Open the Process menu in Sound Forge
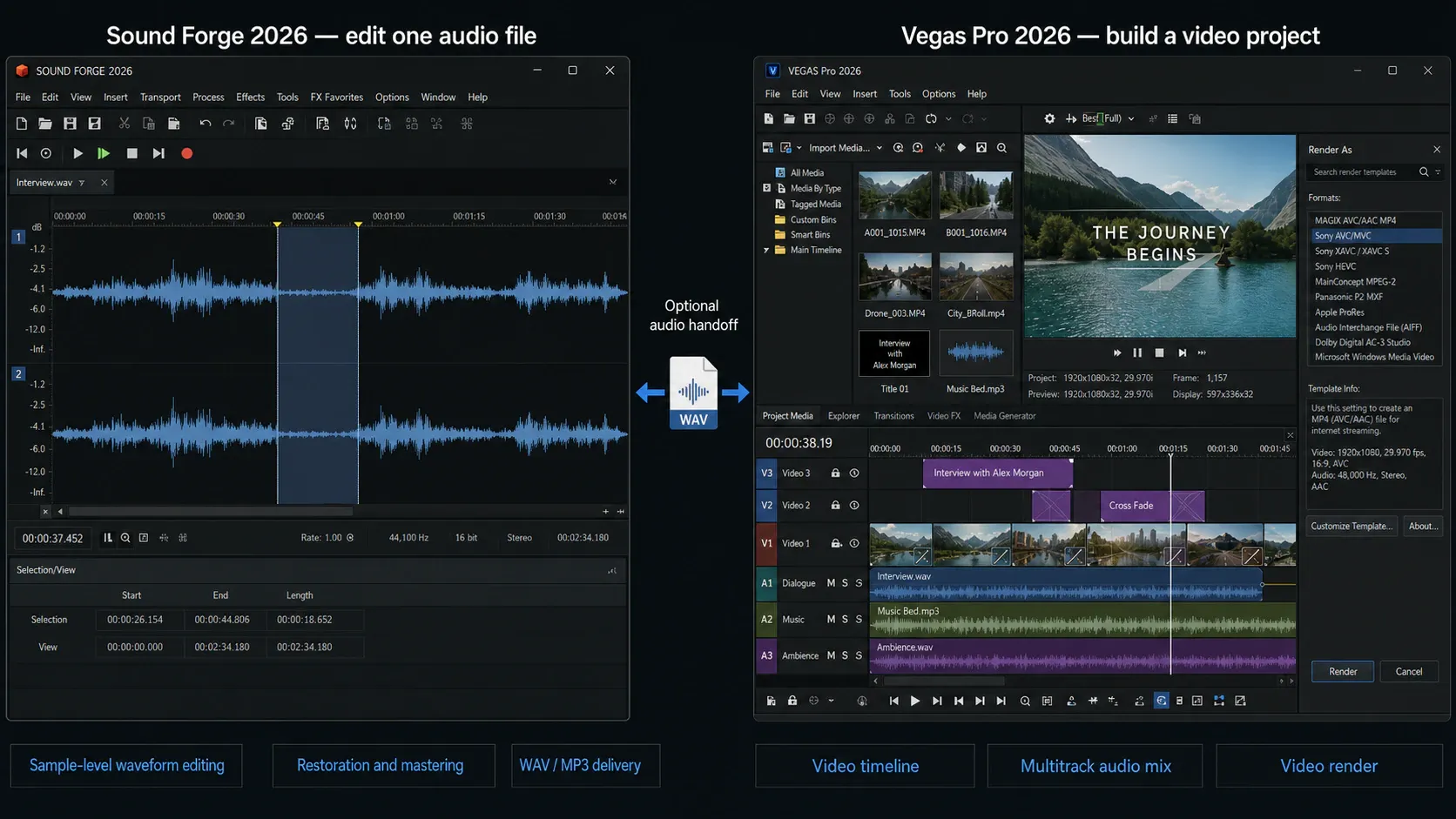 point(208,97)
